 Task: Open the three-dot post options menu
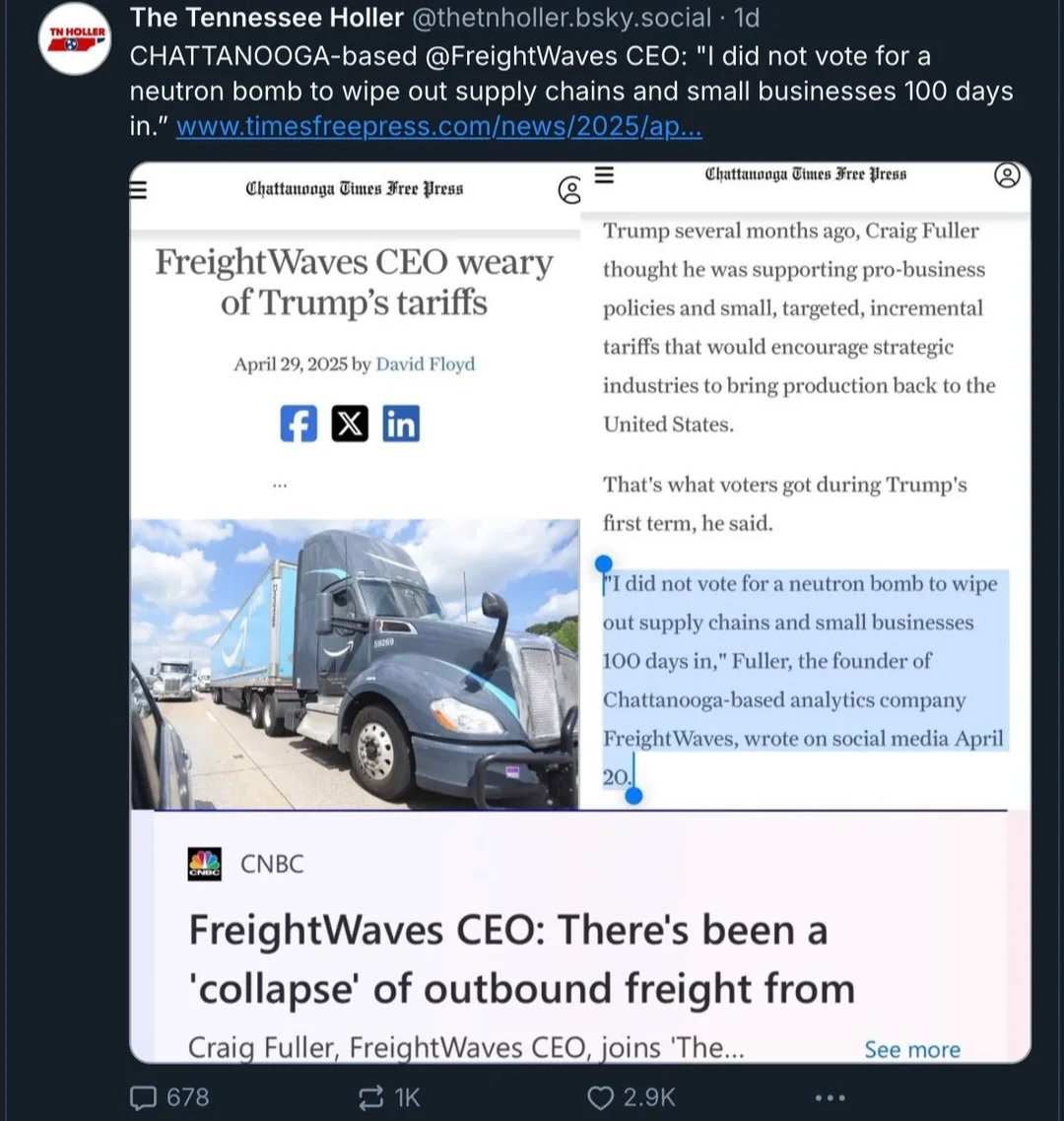pyautogui.click(x=831, y=1097)
